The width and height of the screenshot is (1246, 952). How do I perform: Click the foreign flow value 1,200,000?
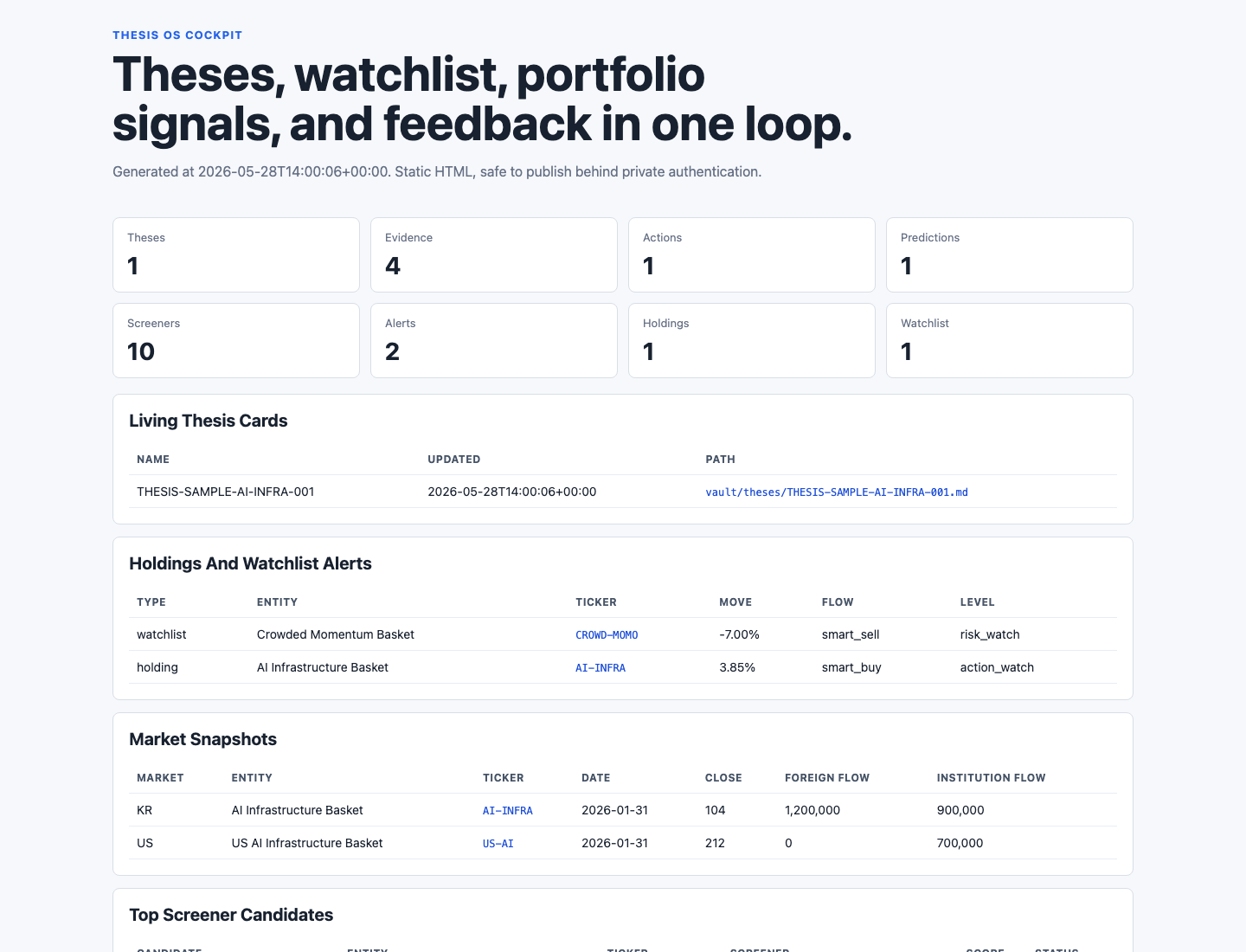(x=812, y=810)
